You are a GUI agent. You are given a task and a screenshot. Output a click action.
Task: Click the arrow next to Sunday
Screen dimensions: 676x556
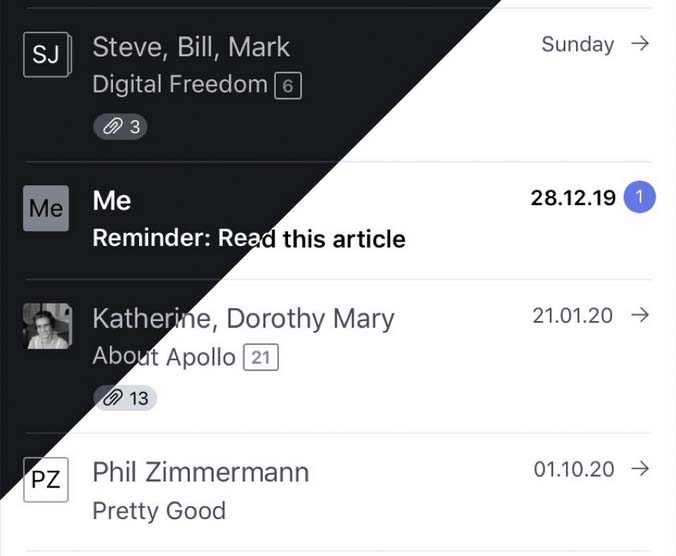click(640, 44)
